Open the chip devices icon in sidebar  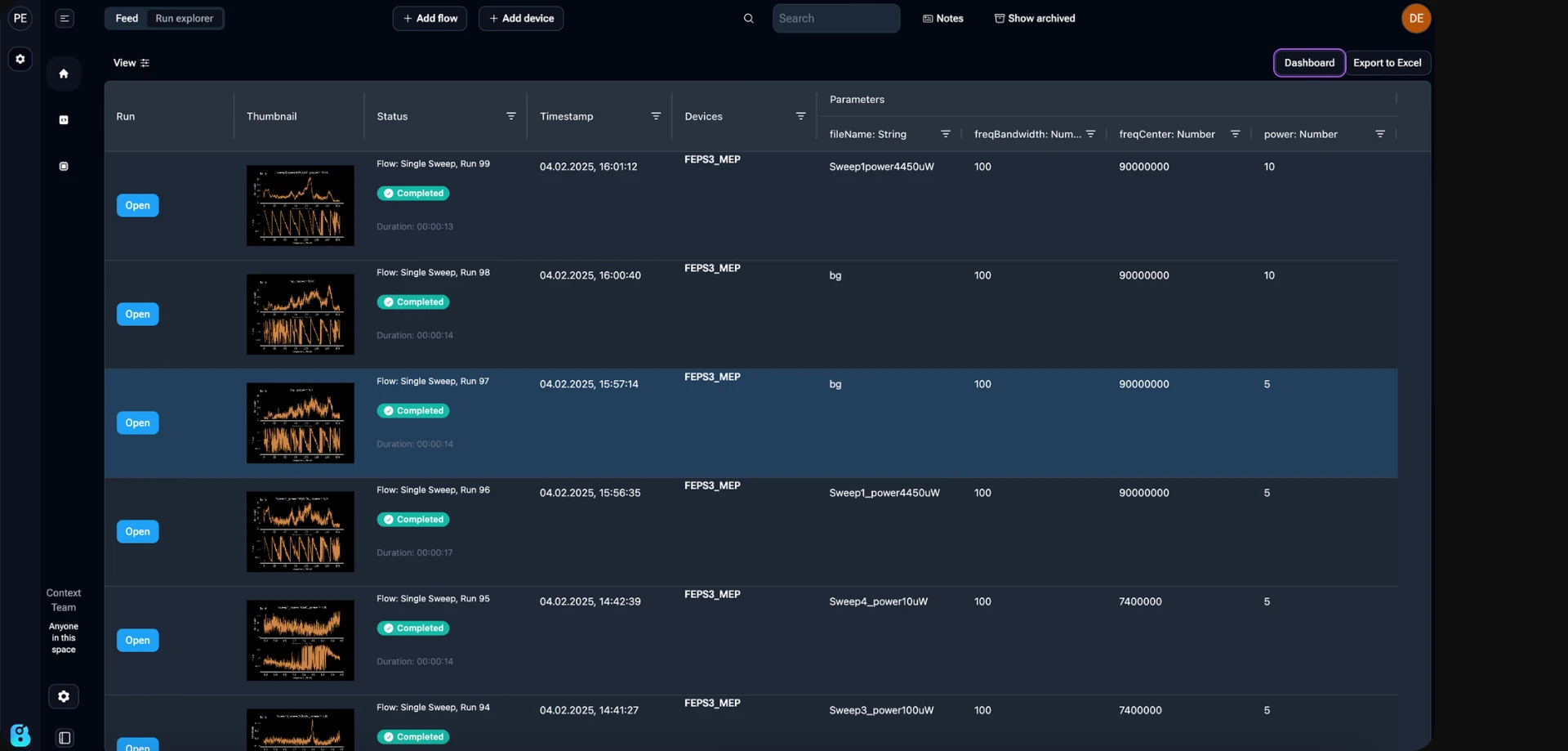tap(64, 166)
